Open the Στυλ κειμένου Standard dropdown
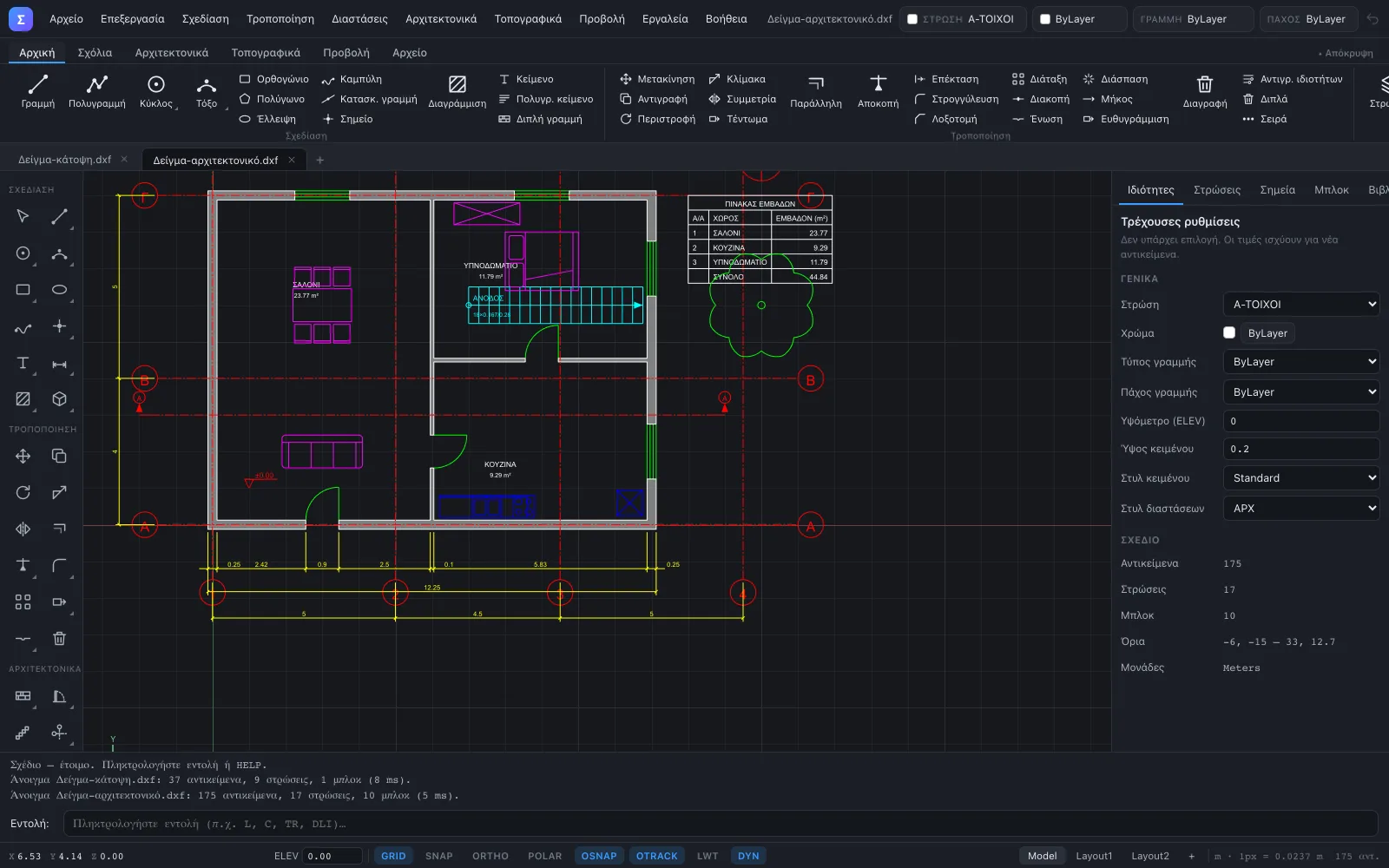The image size is (1389, 868). (1301, 478)
